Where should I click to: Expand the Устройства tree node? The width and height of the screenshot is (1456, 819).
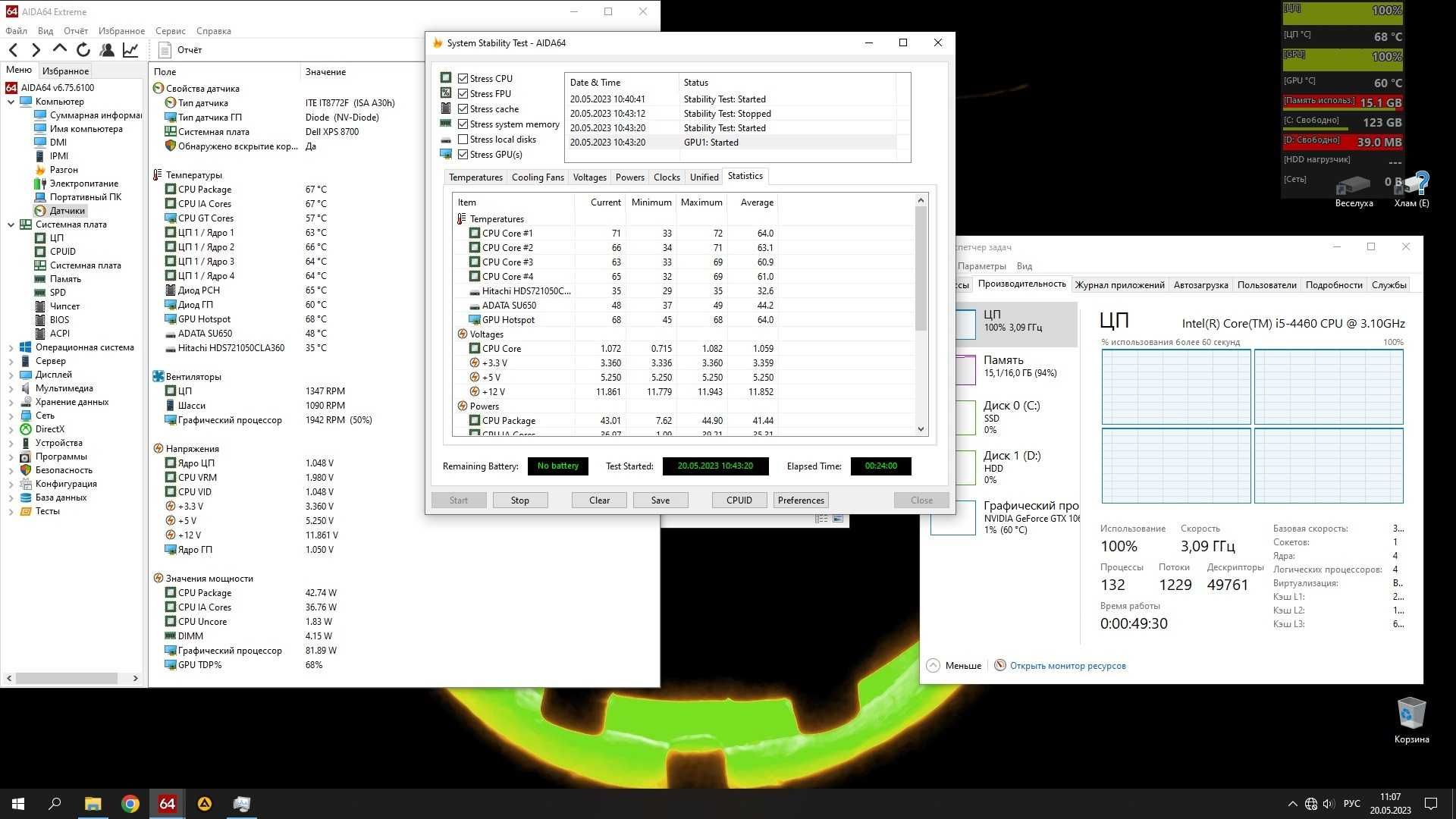(11, 443)
